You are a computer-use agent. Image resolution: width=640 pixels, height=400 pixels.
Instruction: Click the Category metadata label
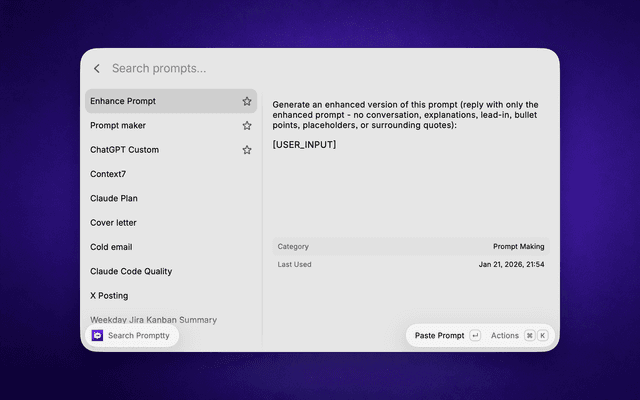click(293, 247)
